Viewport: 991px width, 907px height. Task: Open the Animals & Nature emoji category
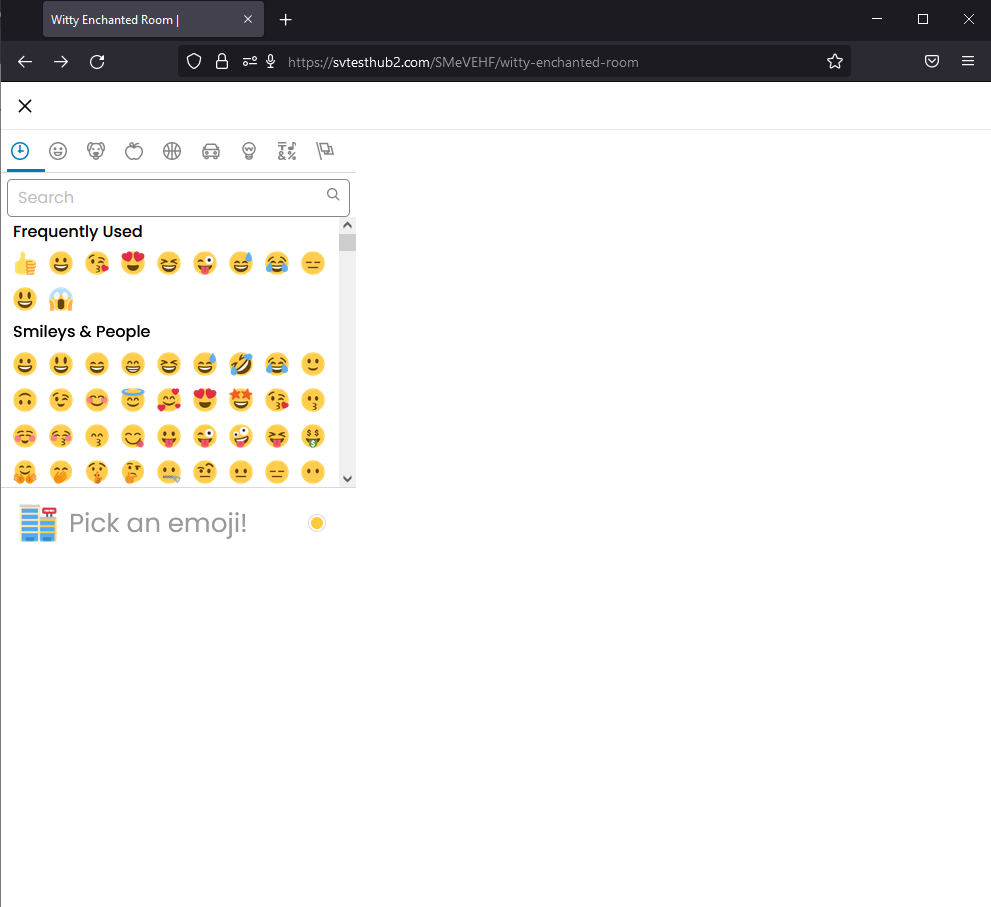coord(95,151)
